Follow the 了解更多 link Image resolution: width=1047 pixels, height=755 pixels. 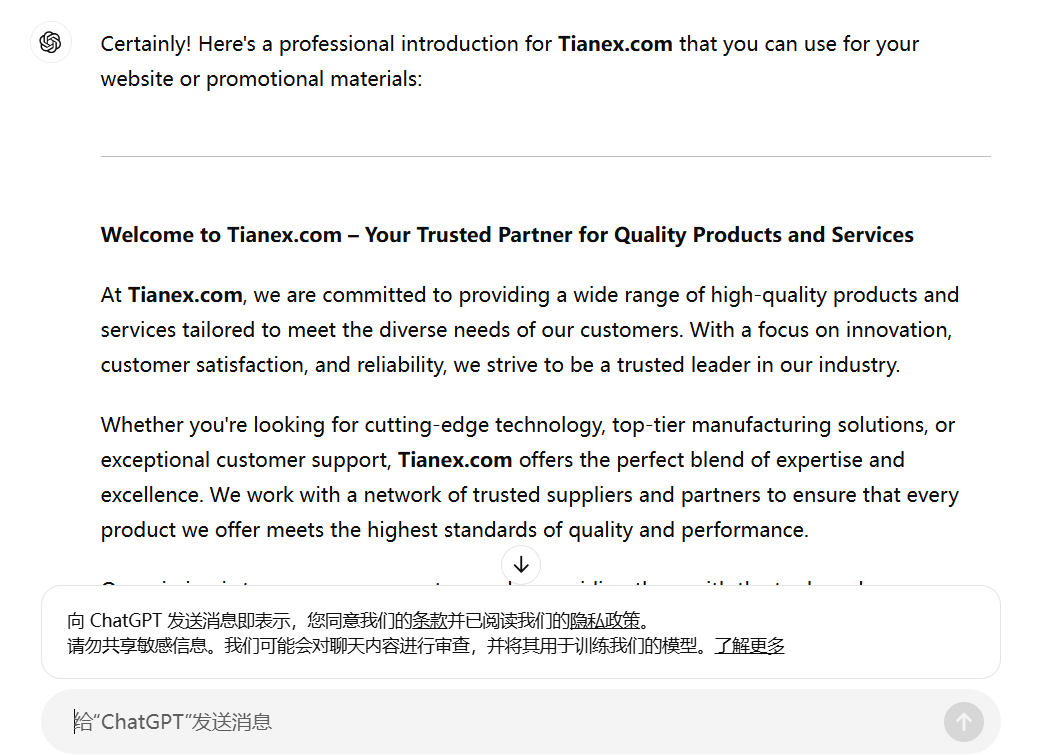pyautogui.click(x=749, y=645)
